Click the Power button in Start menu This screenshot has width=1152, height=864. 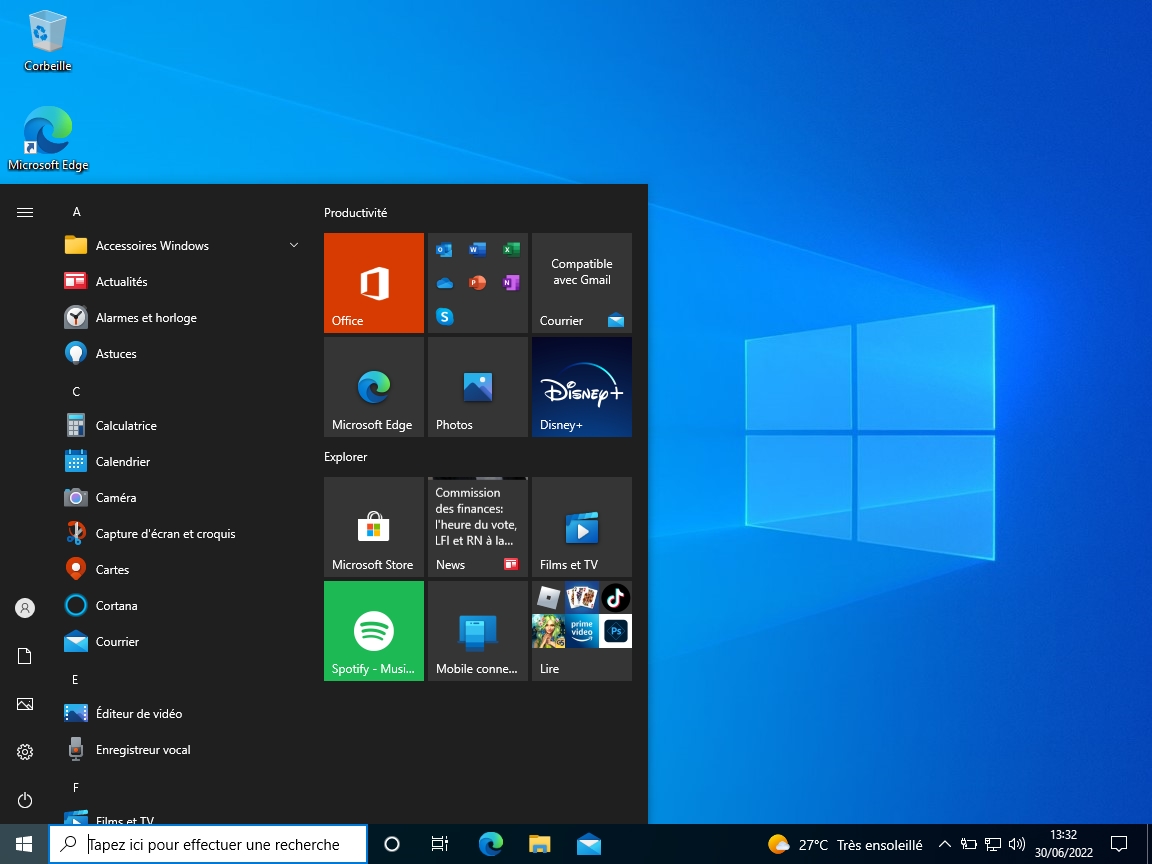click(x=25, y=799)
